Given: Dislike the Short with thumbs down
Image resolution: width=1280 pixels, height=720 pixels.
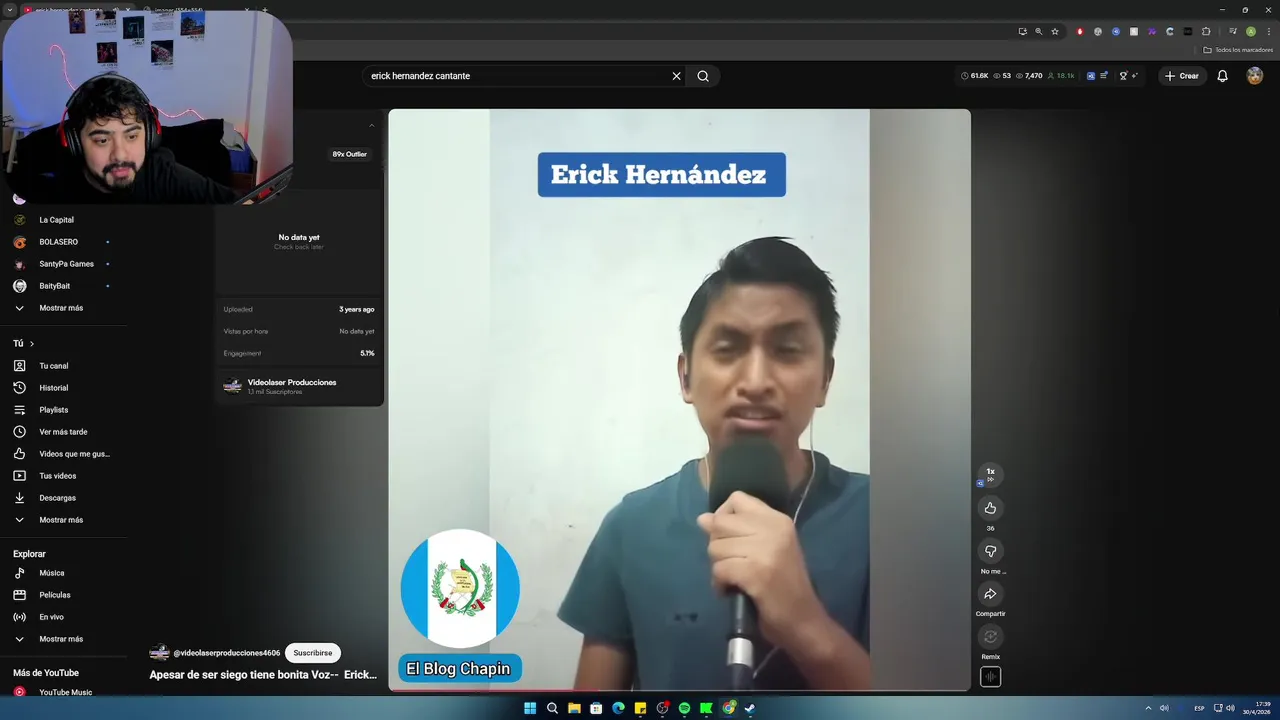Looking at the screenshot, I should tap(990, 551).
